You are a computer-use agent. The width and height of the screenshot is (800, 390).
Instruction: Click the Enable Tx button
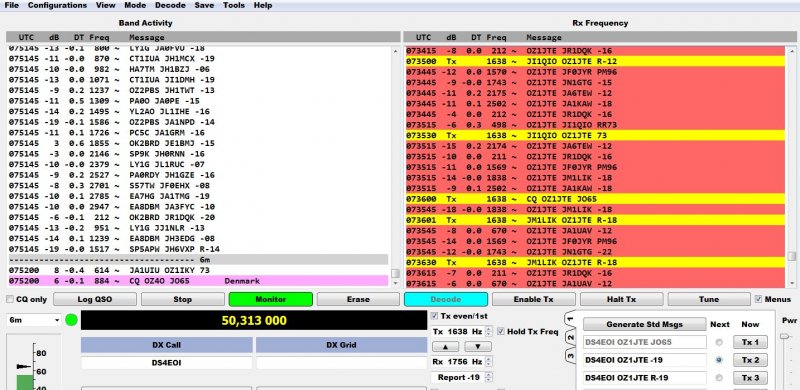coord(534,300)
